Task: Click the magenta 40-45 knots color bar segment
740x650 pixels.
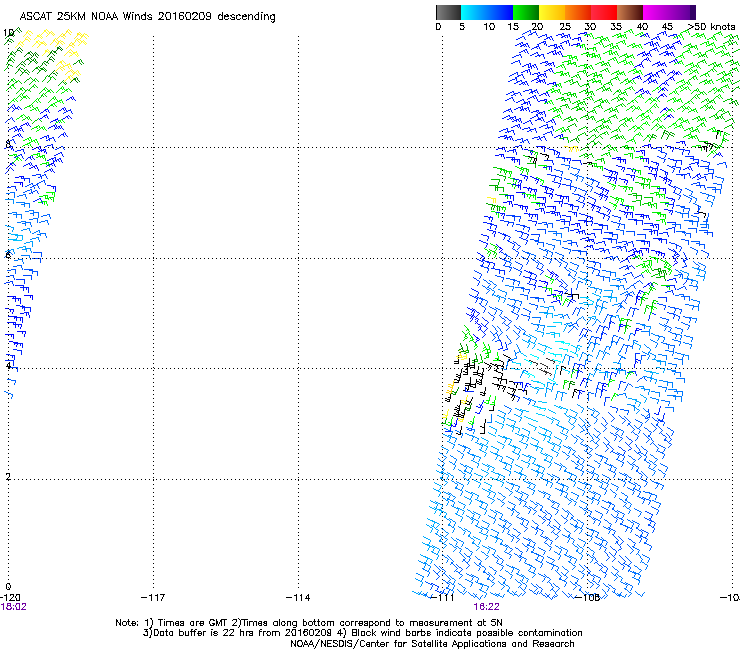Action: tap(656, 12)
